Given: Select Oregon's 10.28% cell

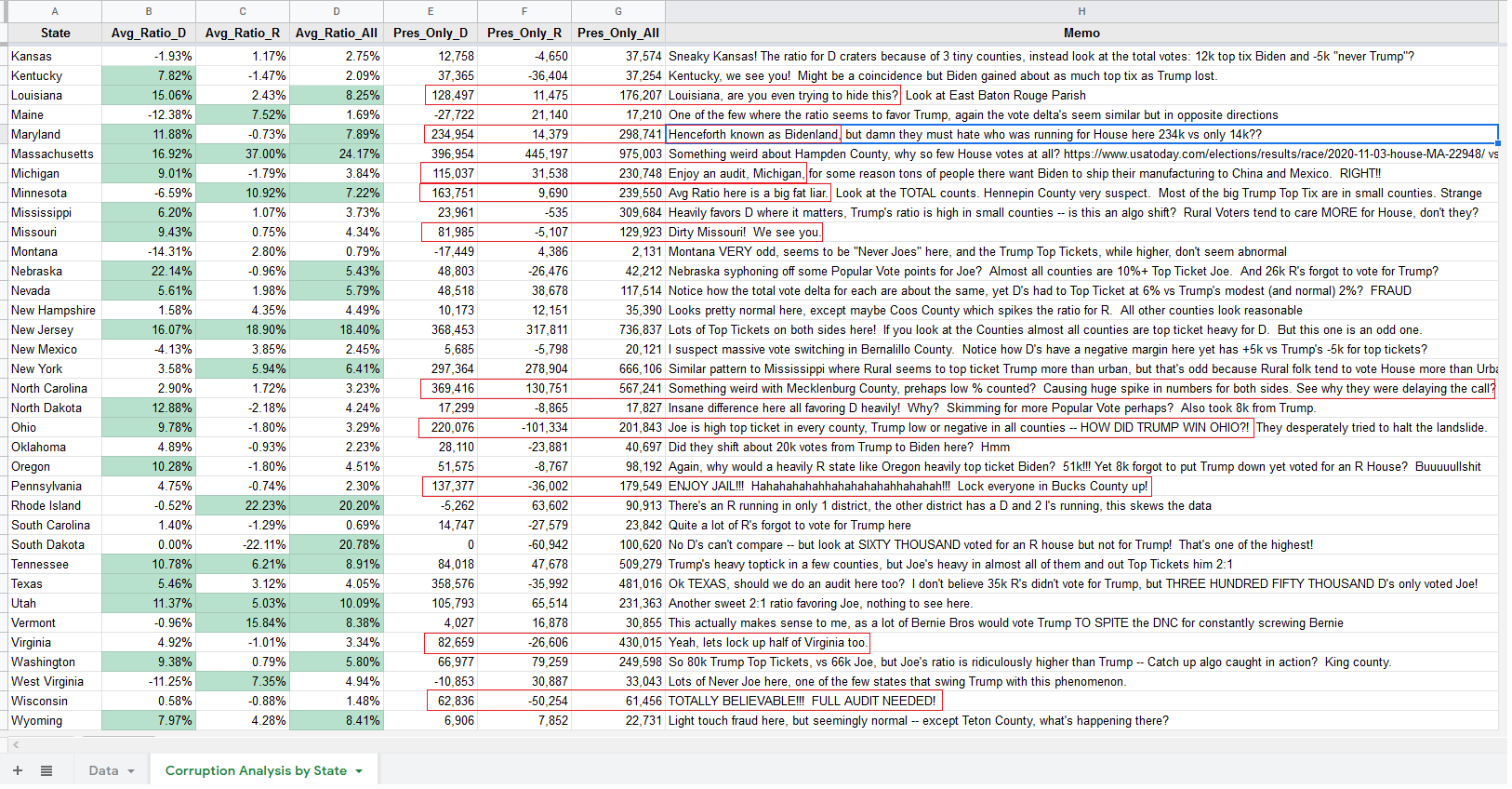Looking at the screenshot, I should point(149,466).
